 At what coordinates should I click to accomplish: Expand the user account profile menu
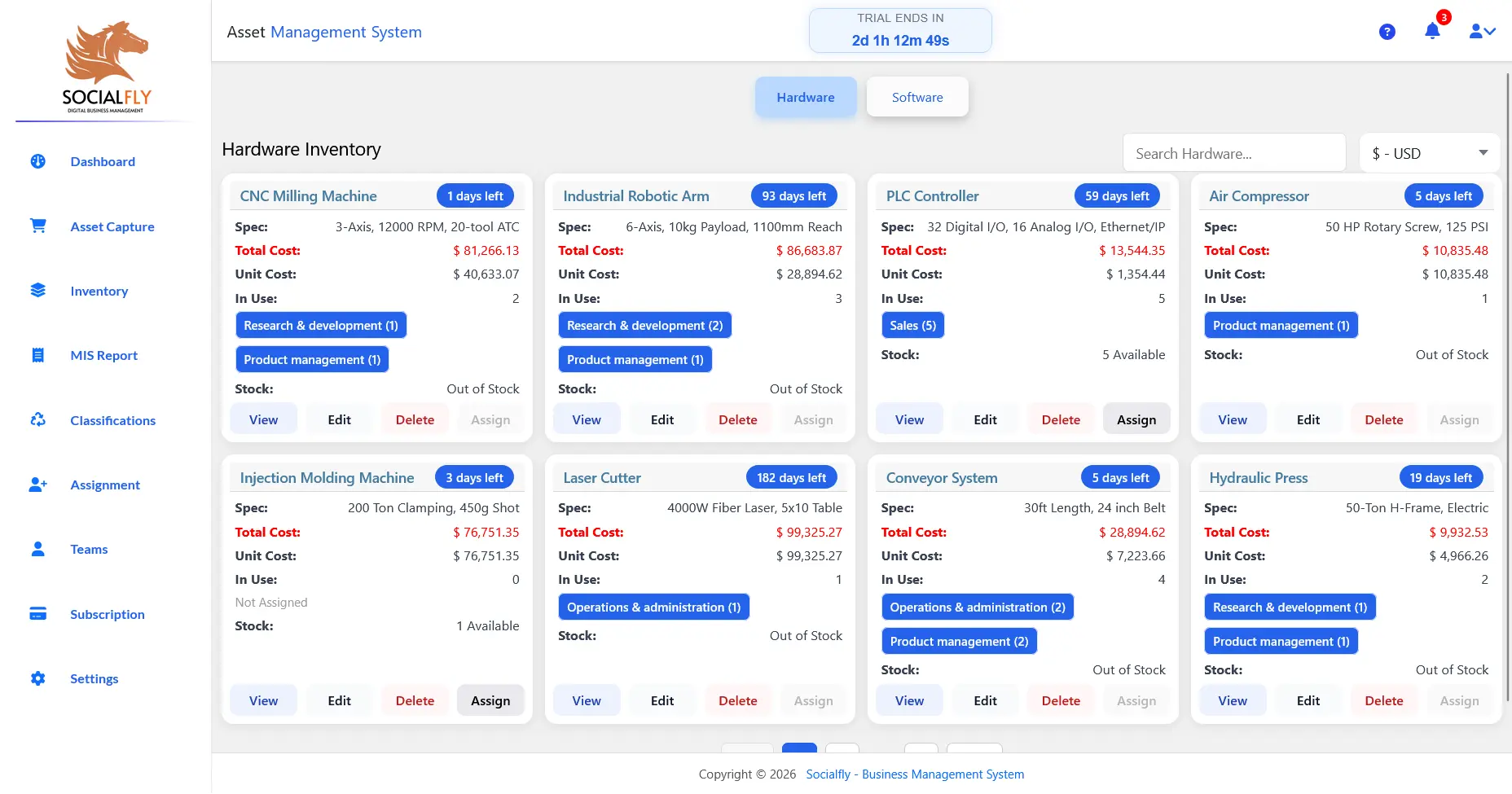click(x=1483, y=31)
